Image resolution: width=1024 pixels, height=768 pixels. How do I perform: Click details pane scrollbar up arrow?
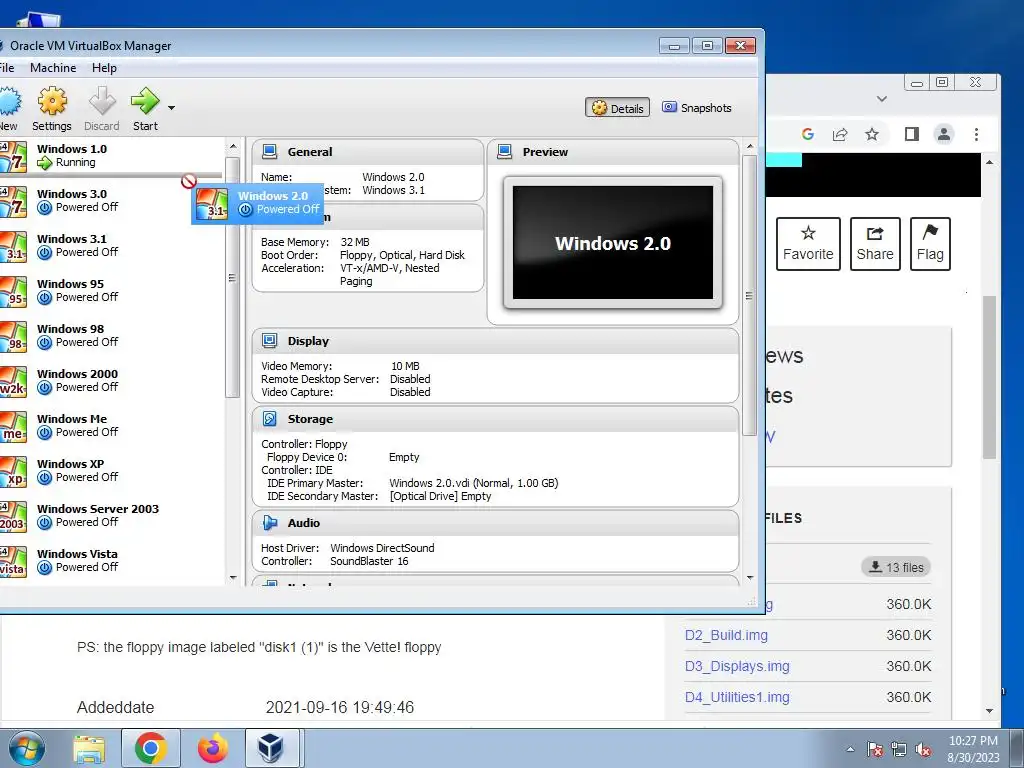point(750,146)
